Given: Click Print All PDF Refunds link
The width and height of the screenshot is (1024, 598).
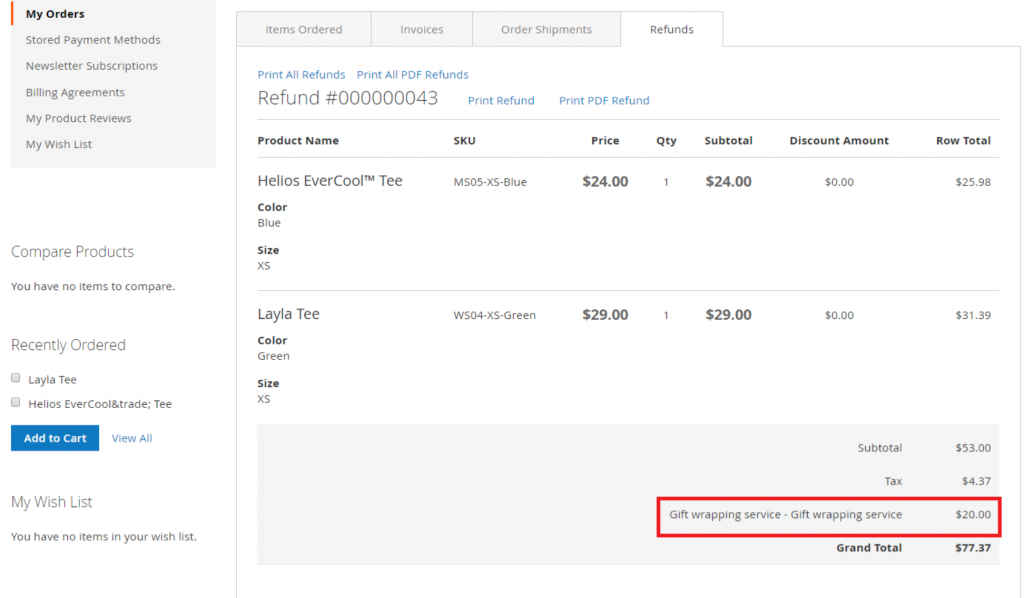Looking at the screenshot, I should click(412, 75).
